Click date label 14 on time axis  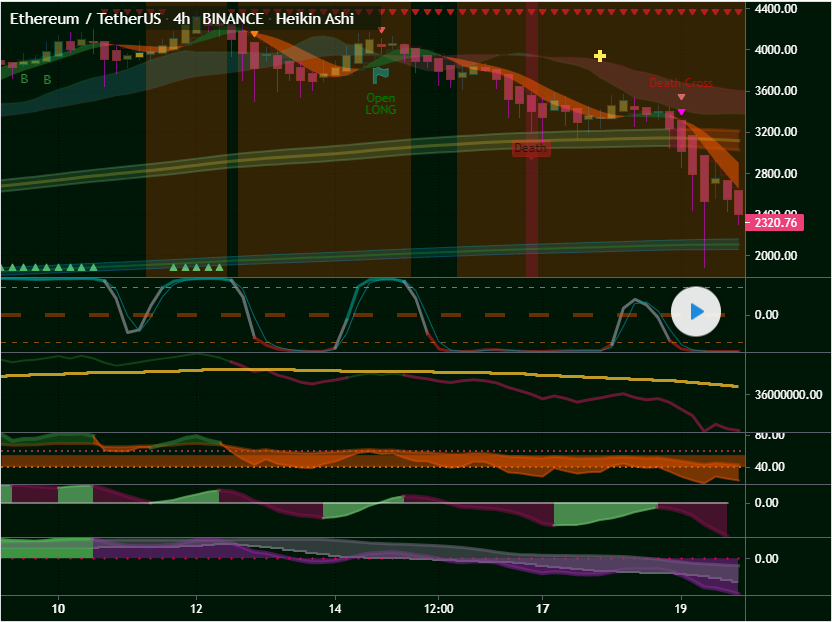[x=334, y=608]
